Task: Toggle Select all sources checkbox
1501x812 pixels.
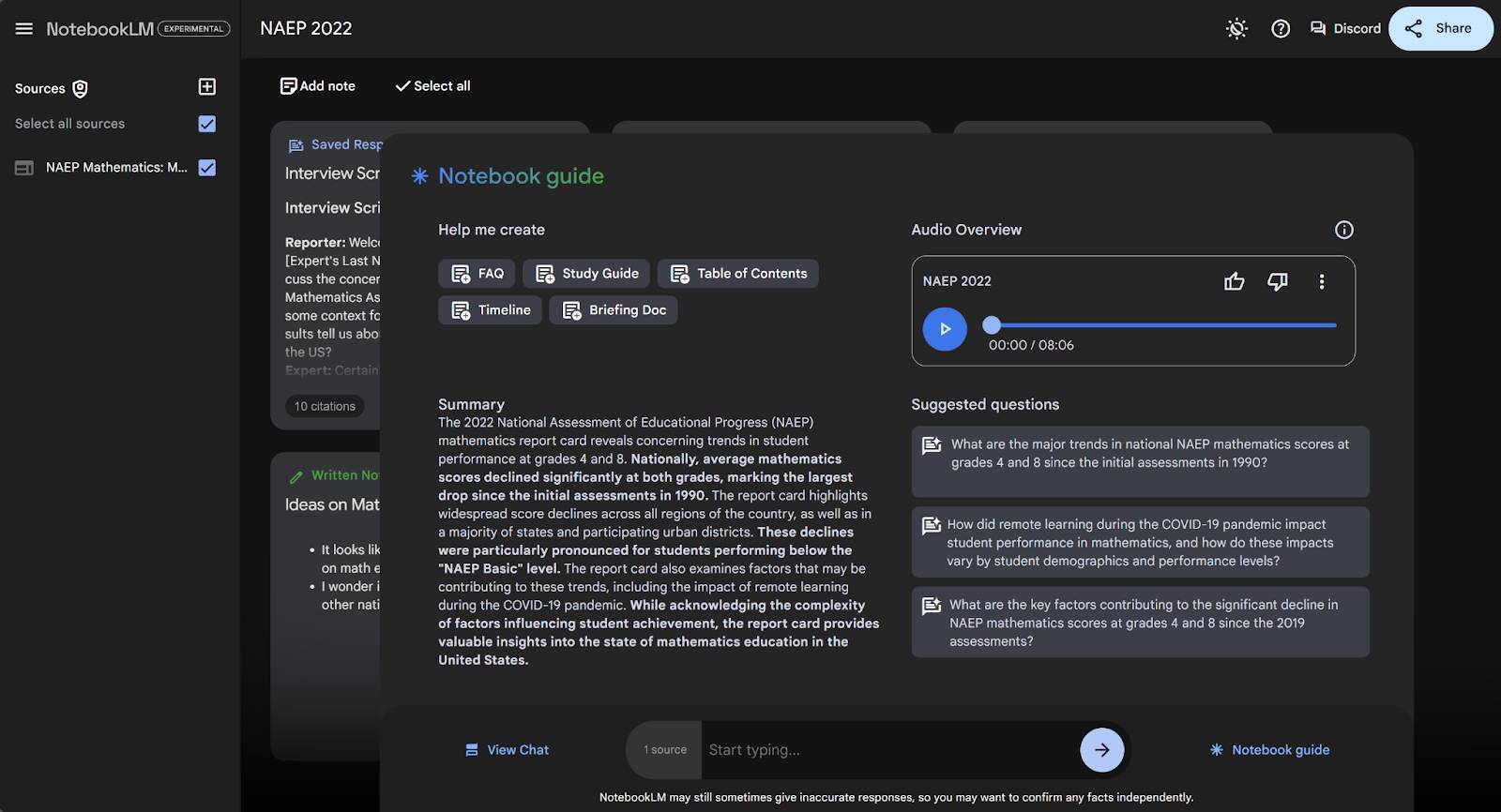Action: pyautogui.click(x=207, y=124)
